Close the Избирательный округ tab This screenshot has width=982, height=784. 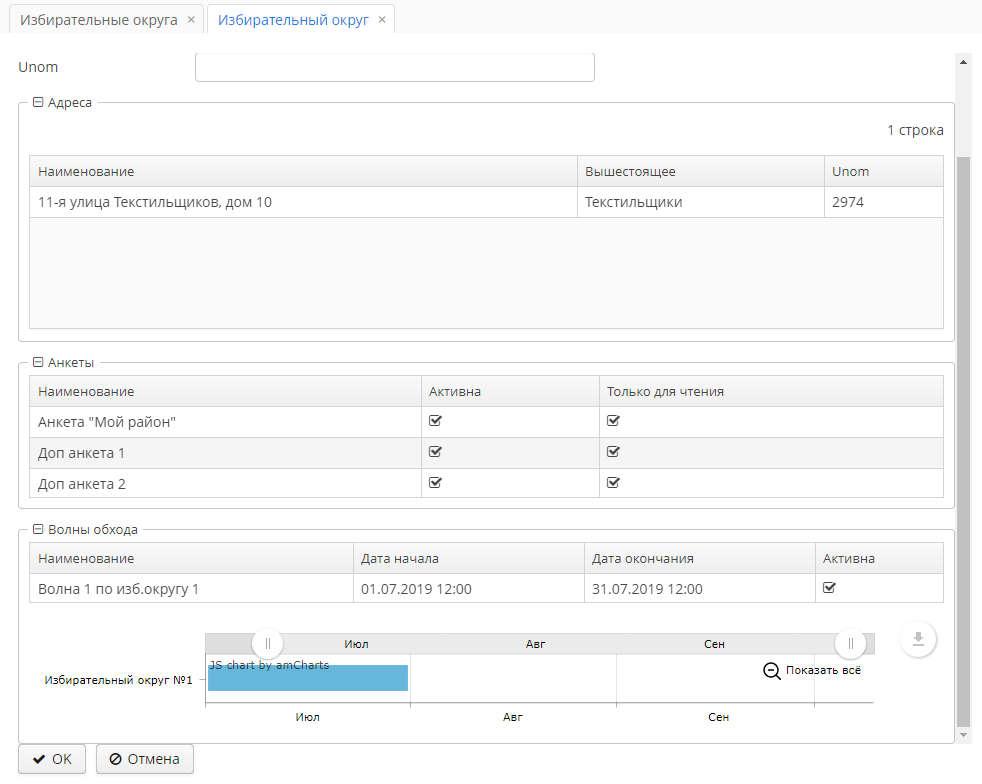point(382,19)
